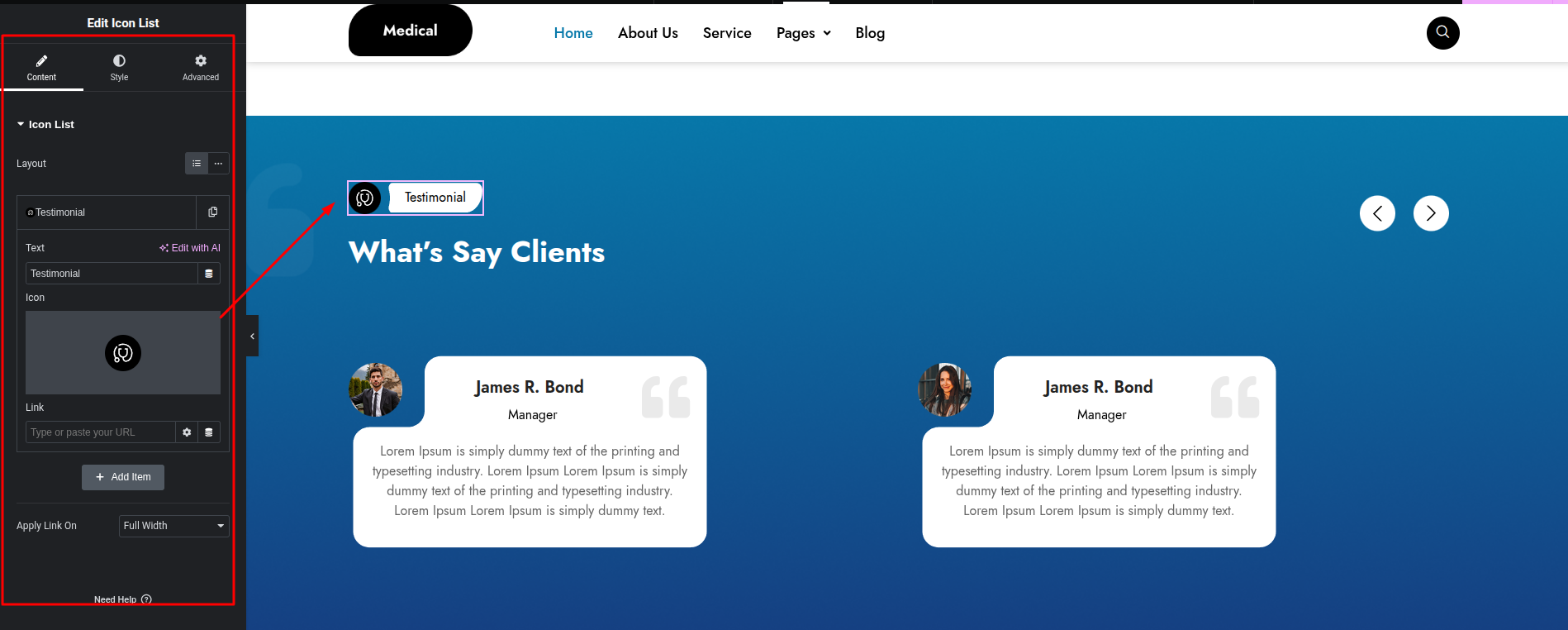The height and width of the screenshot is (630, 1568).
Task: Click the dynamic tags icon beside the Text field
Action: [x=209, y=274]
